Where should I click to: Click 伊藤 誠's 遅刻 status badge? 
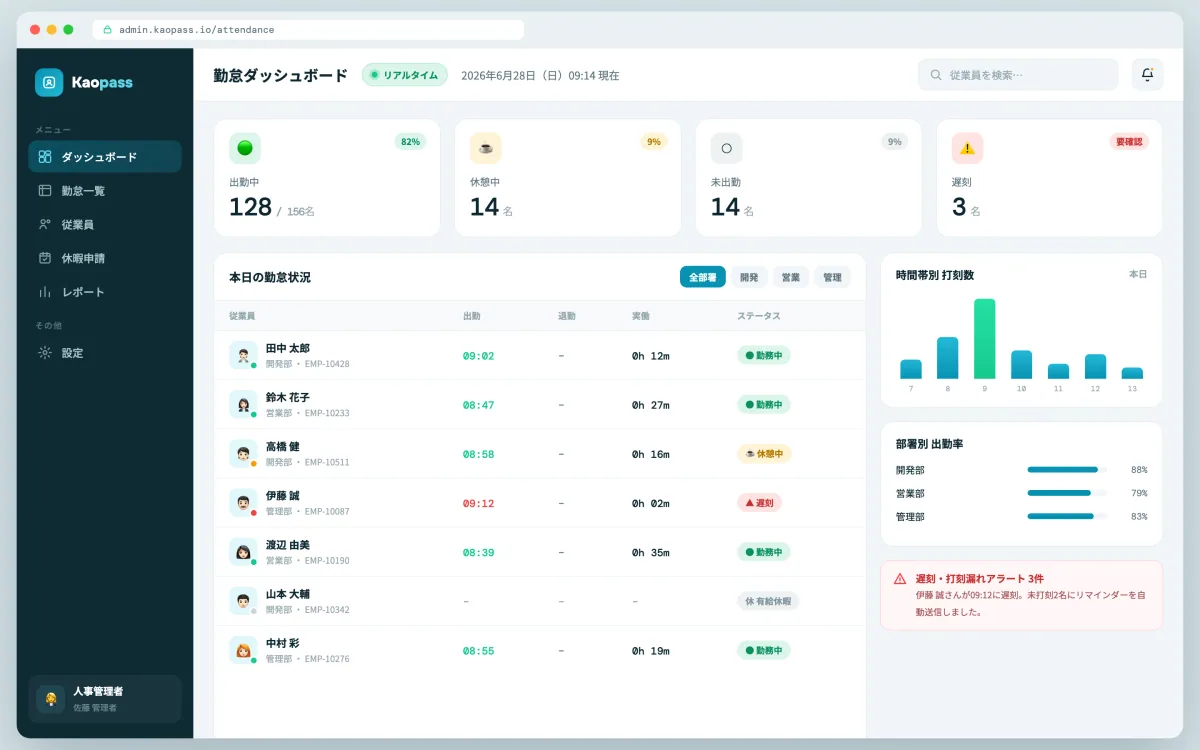(x=759, y=503)
